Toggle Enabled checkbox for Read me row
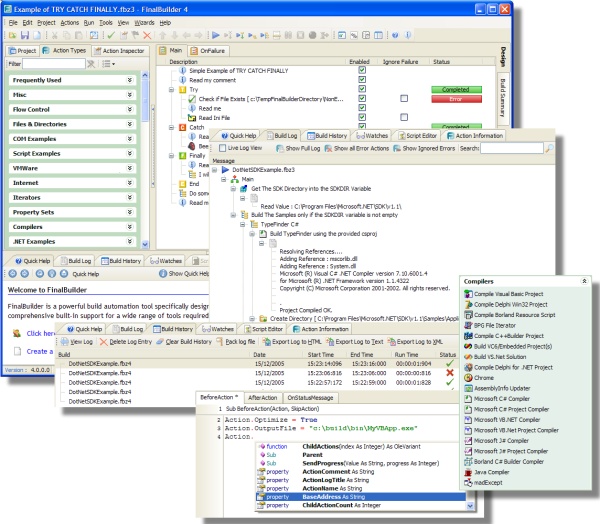 click(362, 108)
